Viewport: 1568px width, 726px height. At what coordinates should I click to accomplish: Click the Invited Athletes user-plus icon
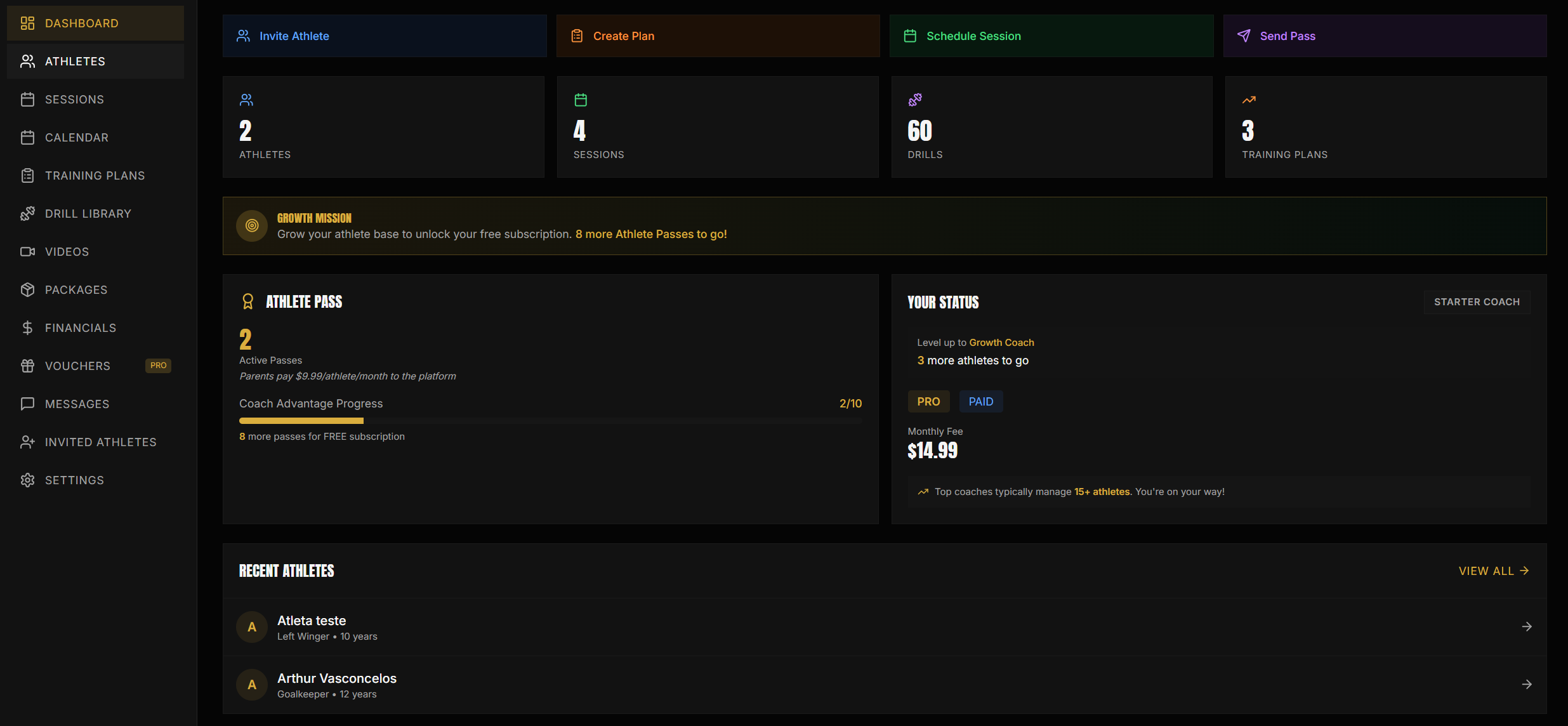coord(27,442)
